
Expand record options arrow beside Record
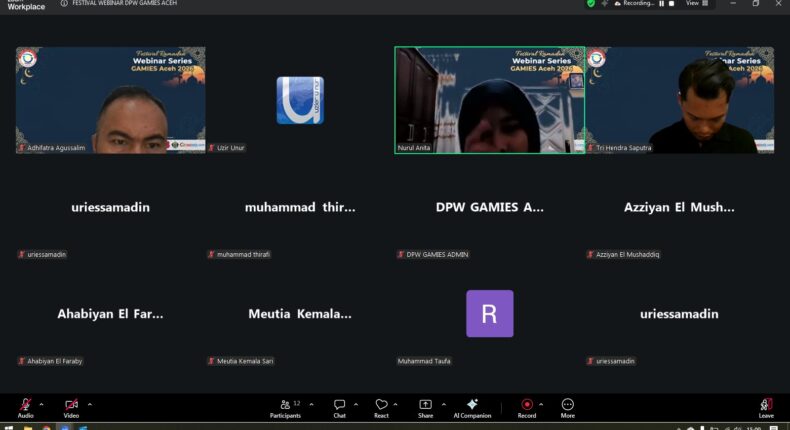coord(541,404)
